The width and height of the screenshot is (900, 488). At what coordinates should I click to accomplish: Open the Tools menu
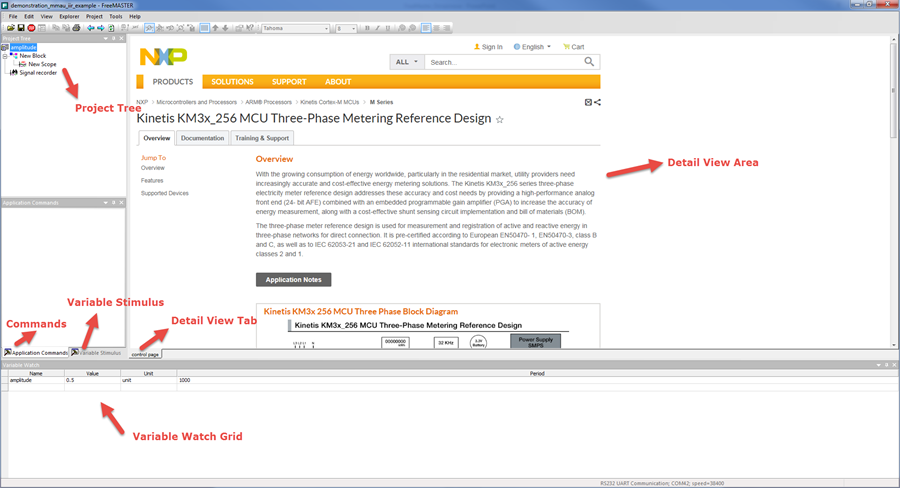(116, 17)
